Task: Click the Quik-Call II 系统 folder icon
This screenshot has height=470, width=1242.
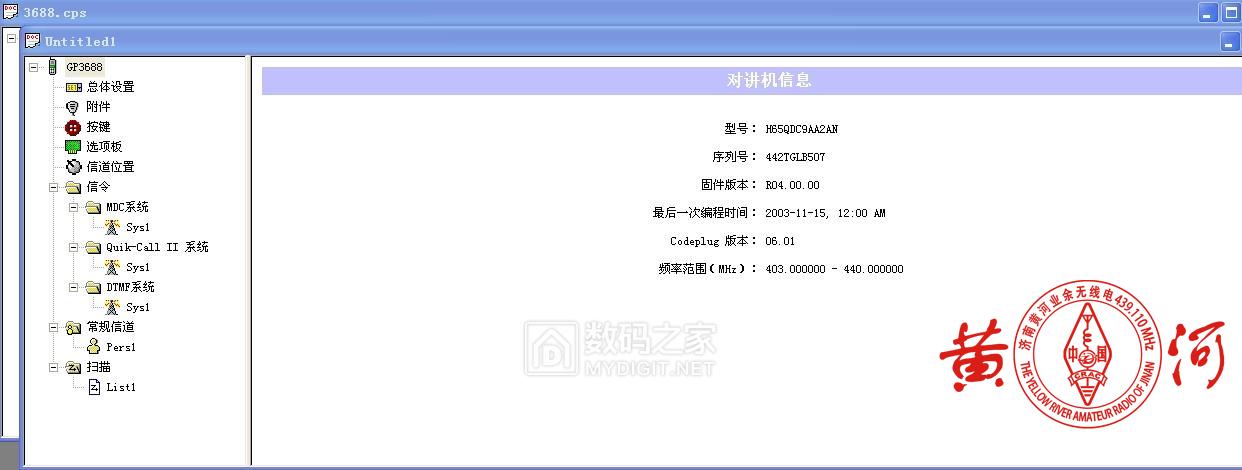Action: pos(93,247)
